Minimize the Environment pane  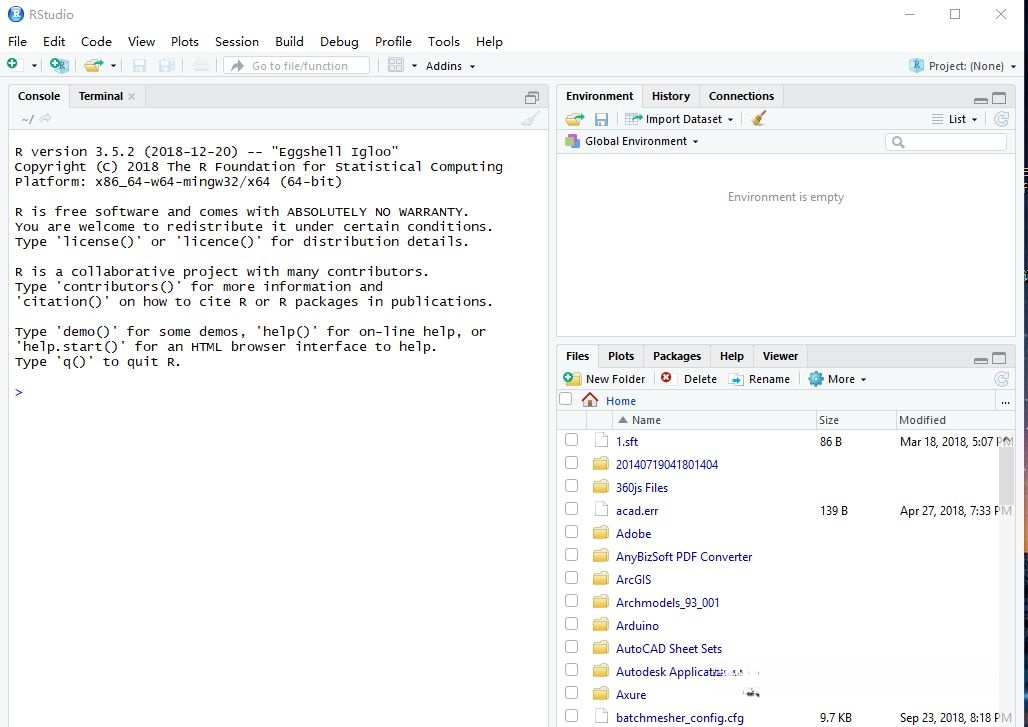[x=981, y=100]
